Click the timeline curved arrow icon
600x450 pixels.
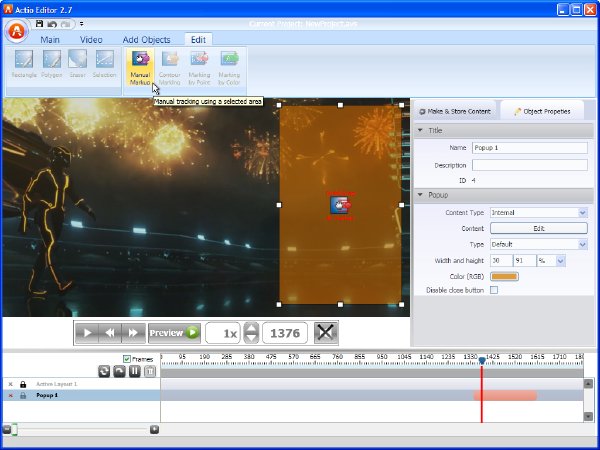point(119,371)
